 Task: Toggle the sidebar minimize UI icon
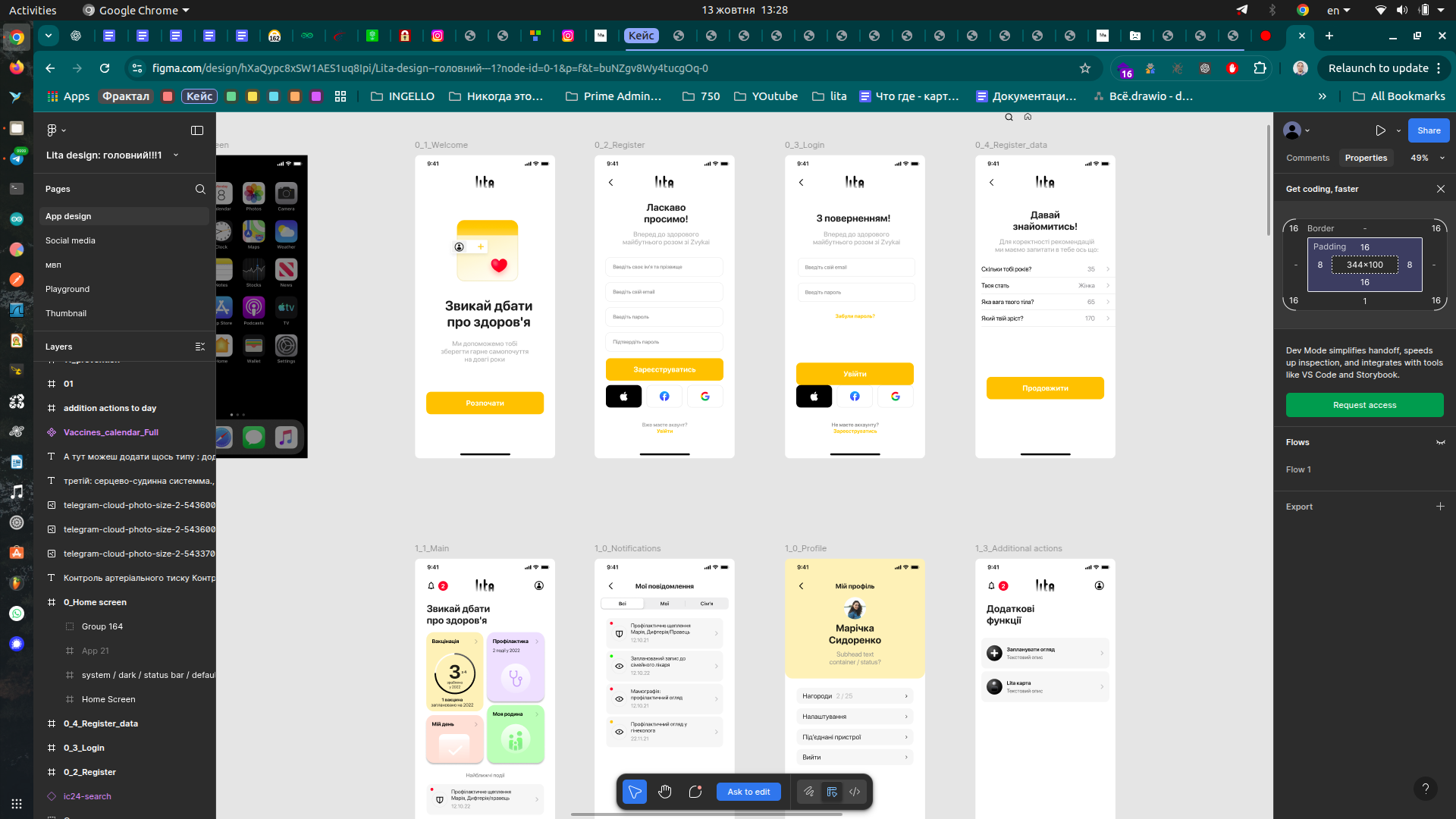197,130
